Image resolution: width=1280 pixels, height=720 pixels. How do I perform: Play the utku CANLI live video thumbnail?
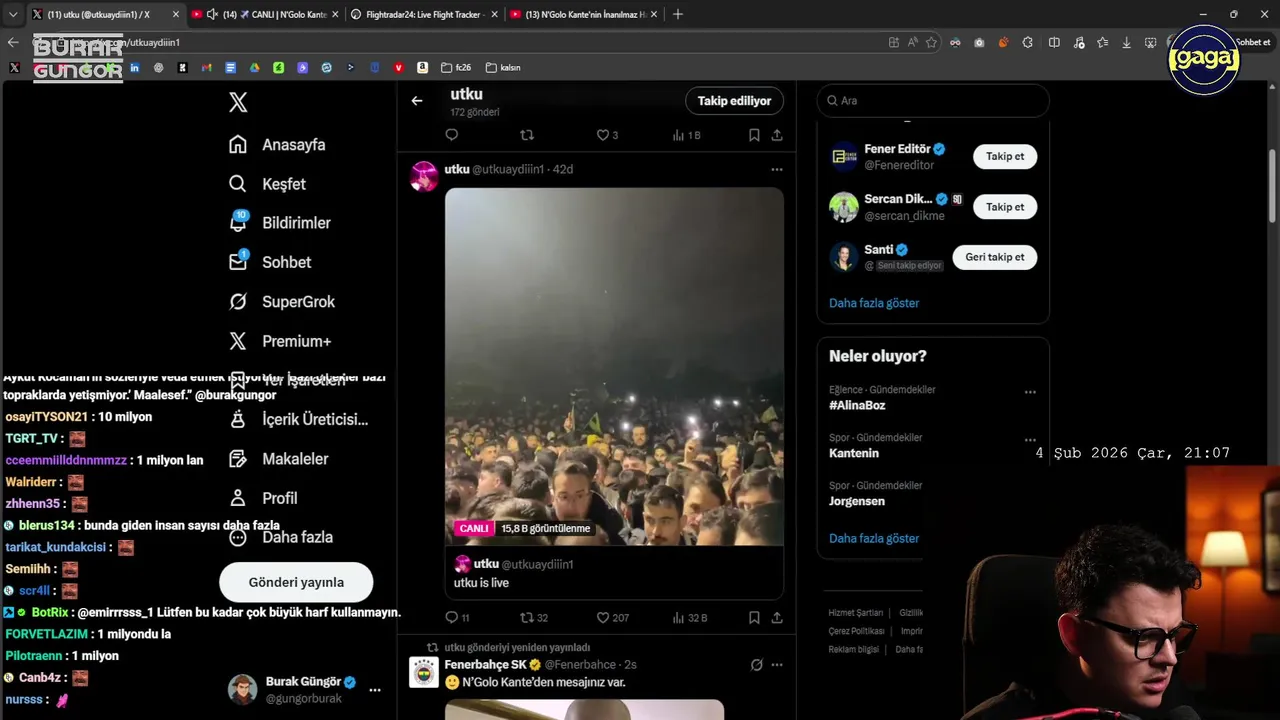614,366
